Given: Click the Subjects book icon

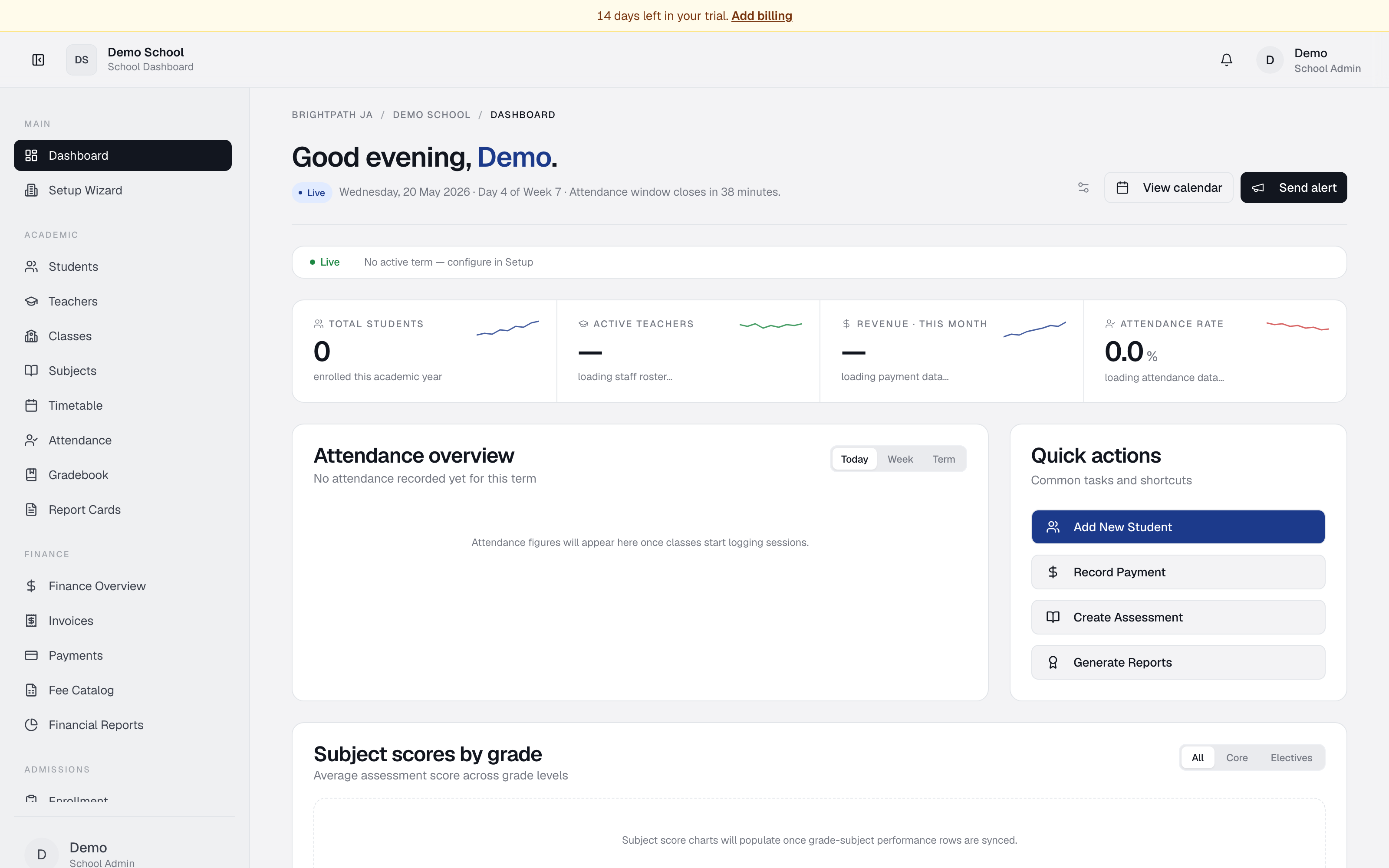Looking at the screenshot, I should tap(31, 371).
